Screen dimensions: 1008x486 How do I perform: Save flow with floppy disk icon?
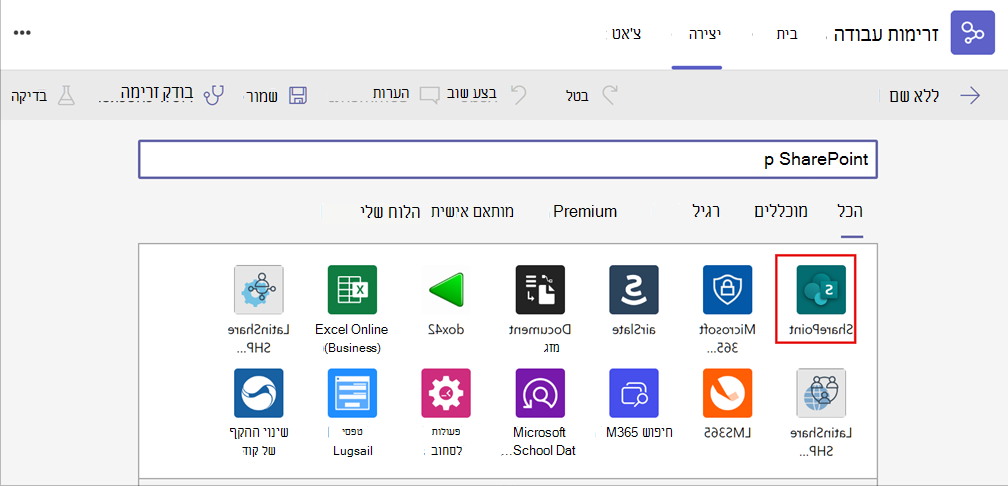298,96
